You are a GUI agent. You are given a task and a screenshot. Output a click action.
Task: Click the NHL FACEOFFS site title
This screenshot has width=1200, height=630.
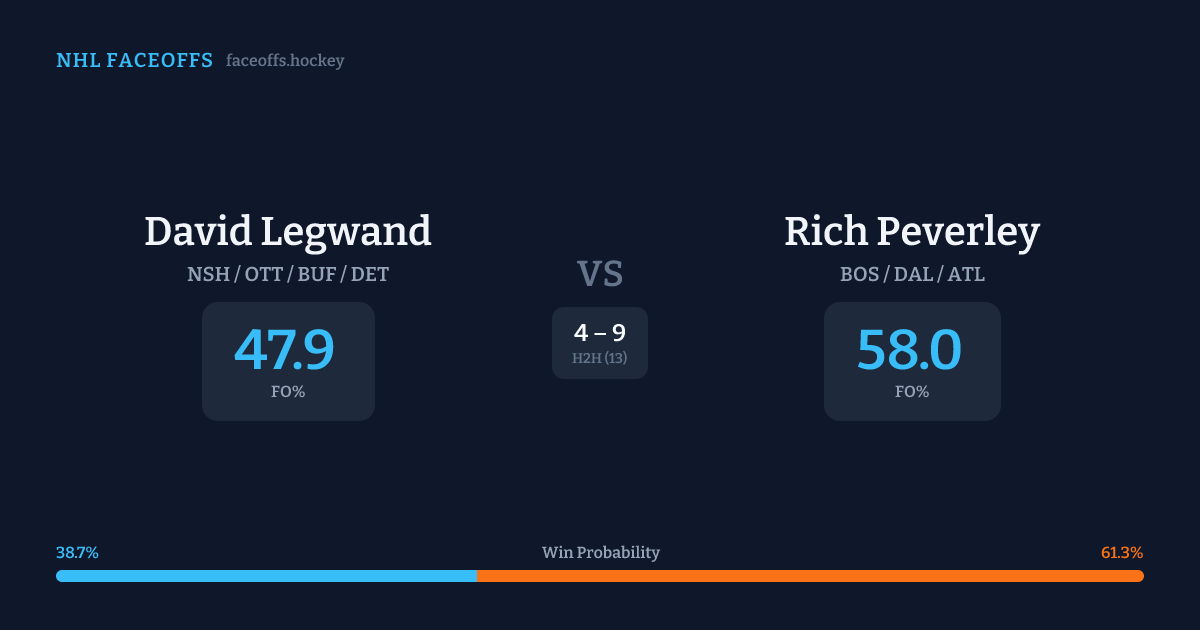[x=134, y=61]
